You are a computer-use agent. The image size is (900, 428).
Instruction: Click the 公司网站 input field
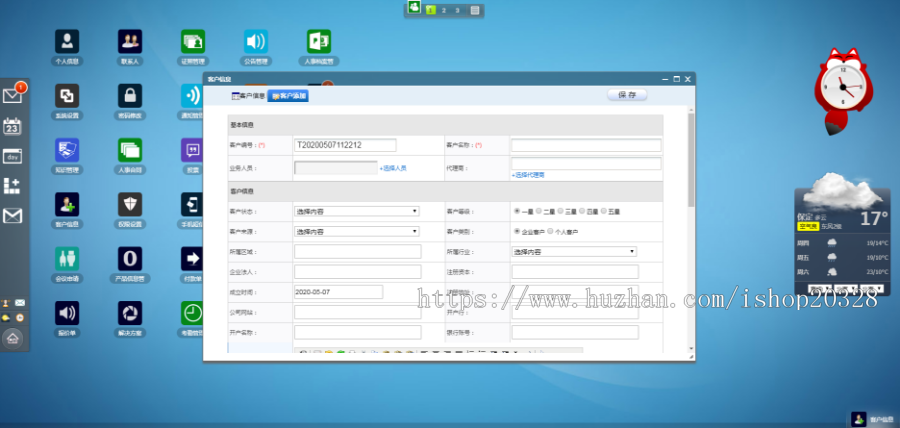(x=358, y=312)
